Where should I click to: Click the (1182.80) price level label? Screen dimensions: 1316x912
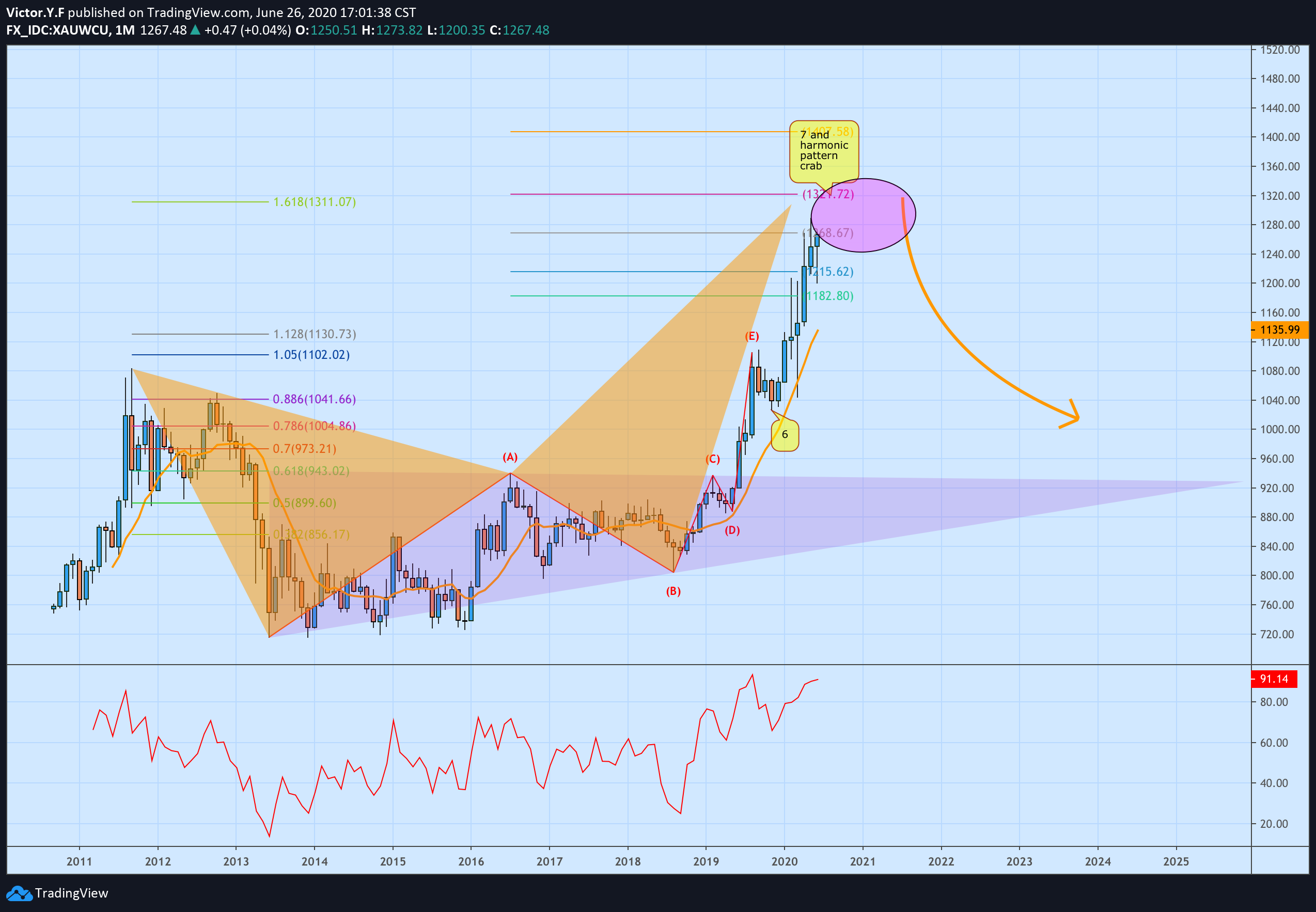[828, 296]
